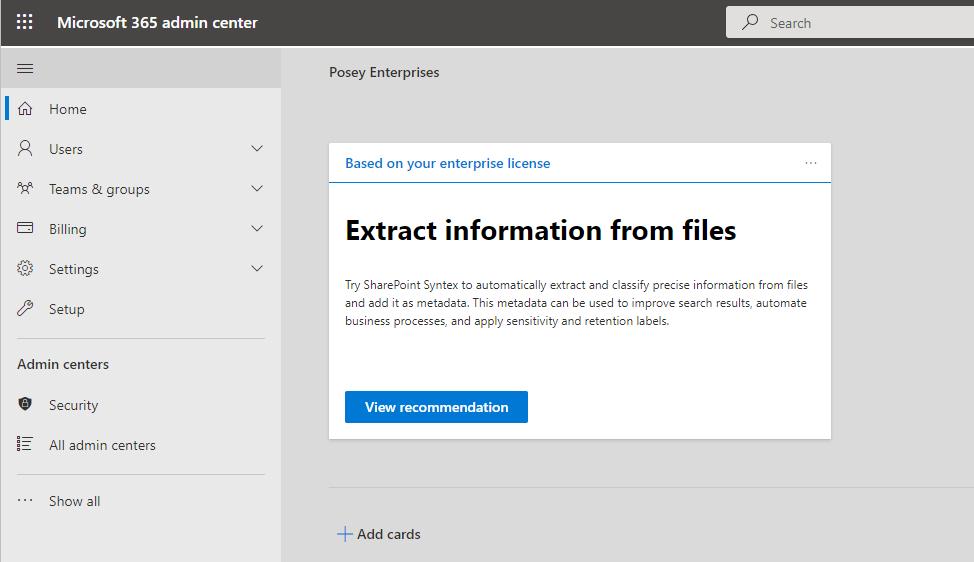Click Posey Enterprises organization name
The image size is (974, 562).
click(384, 72)
